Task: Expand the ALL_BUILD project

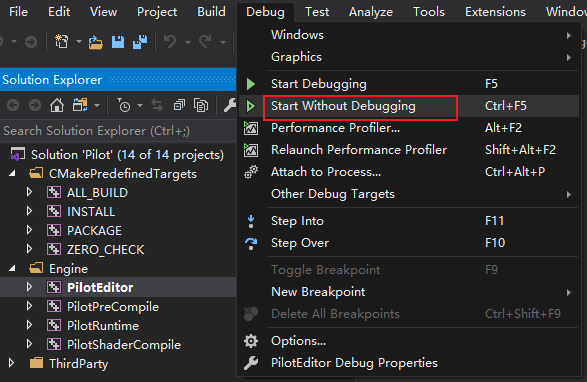Action: click(x=29, y=192)
